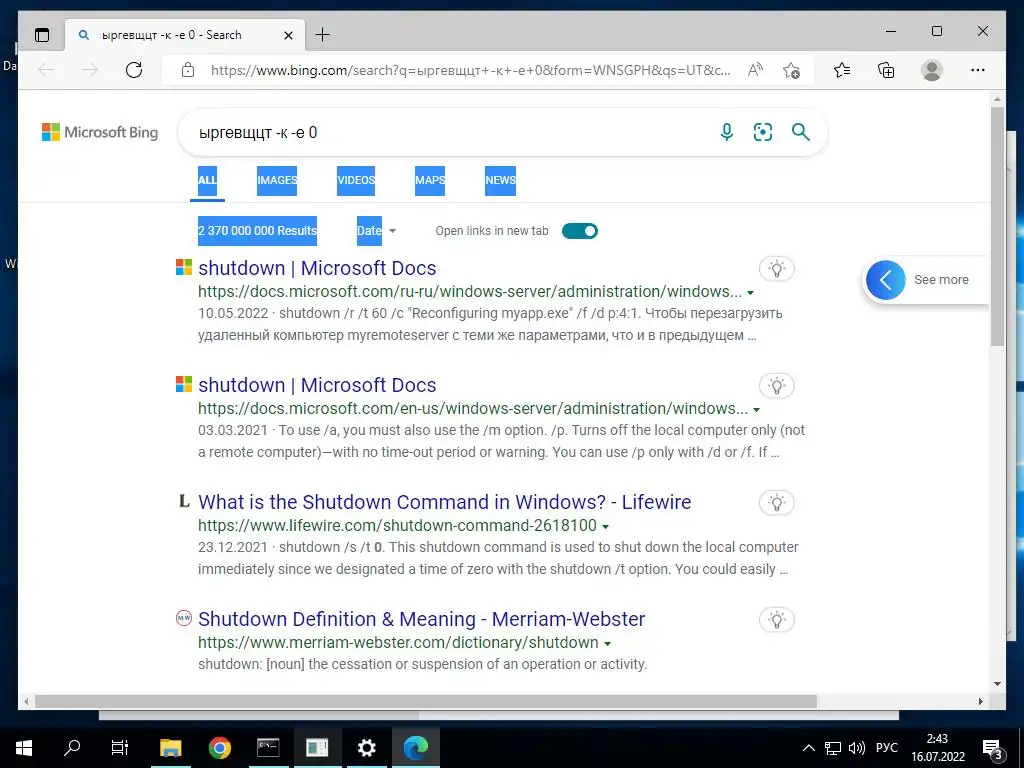Show hidden system tray icons
The height and width of the screenshot is (768, 1024).
[x=808, y=748]
